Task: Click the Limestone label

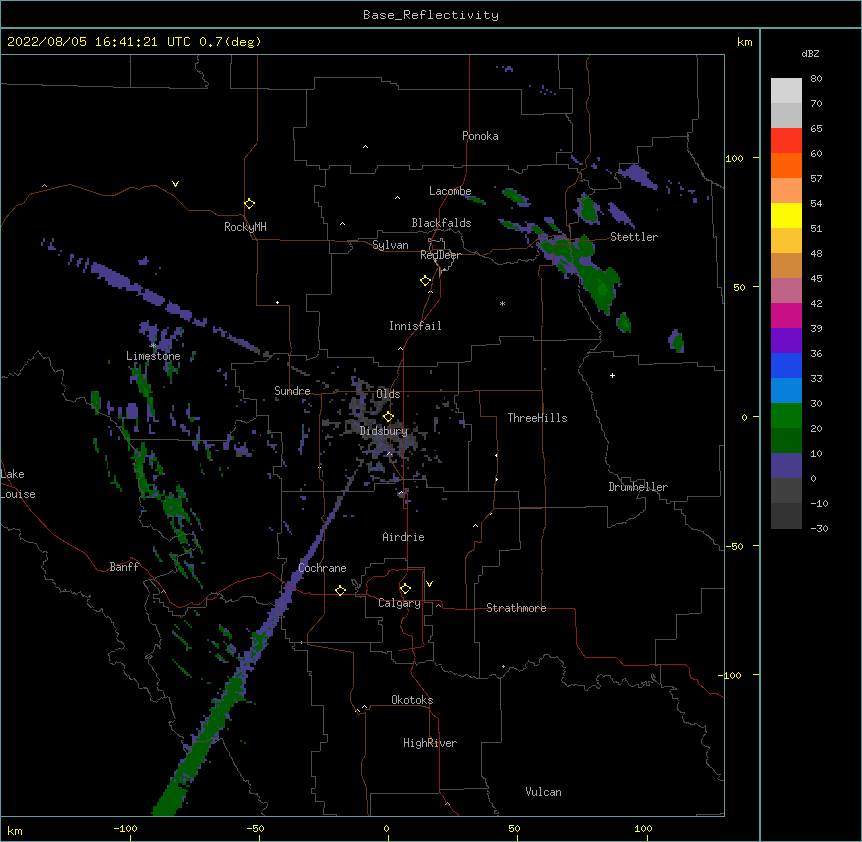Action: [153, 356]
